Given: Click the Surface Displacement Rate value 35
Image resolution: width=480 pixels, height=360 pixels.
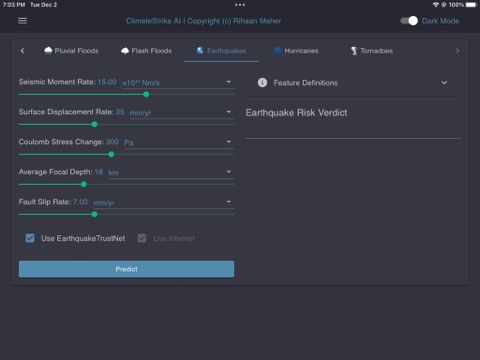Looking at the screenshot, I should click(x=120, y=112).
